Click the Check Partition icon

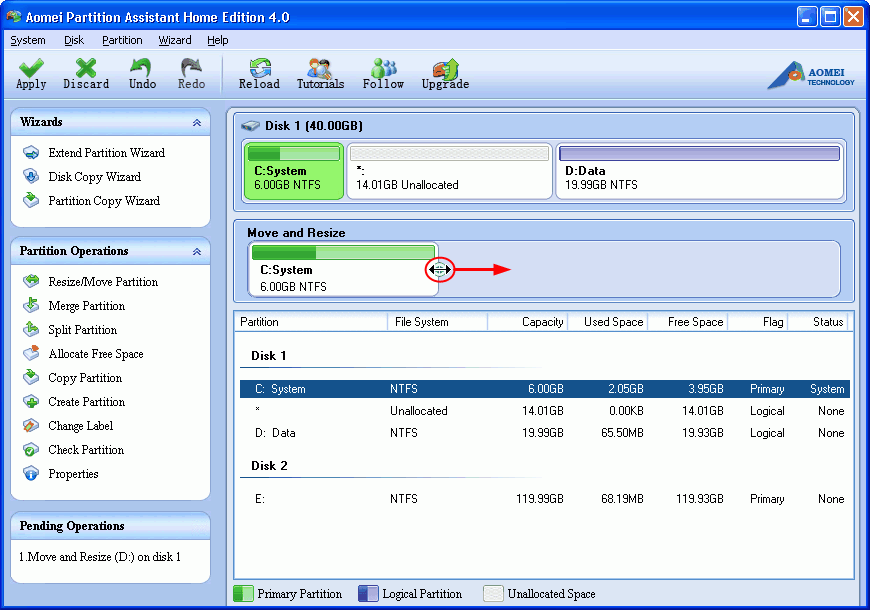(x=31, y=450)
